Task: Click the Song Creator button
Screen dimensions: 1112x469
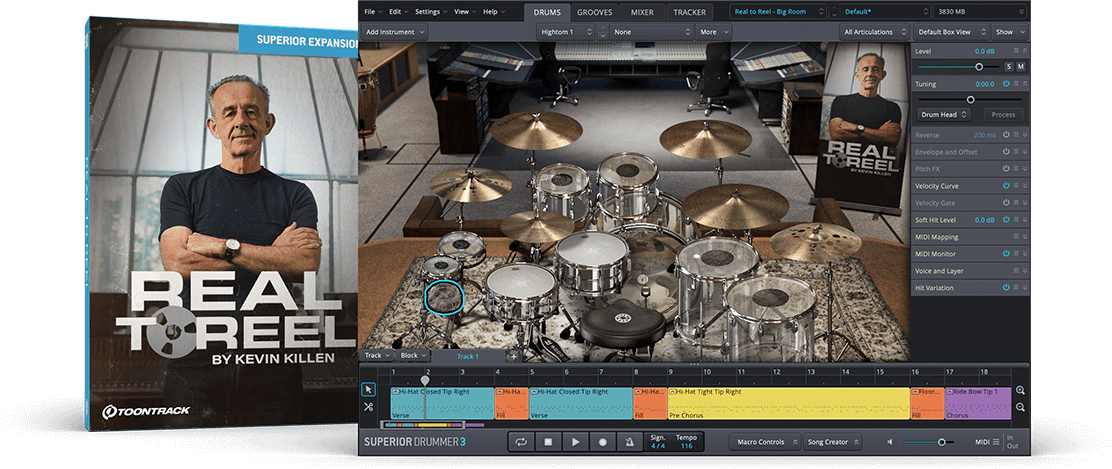Action: 830,441
